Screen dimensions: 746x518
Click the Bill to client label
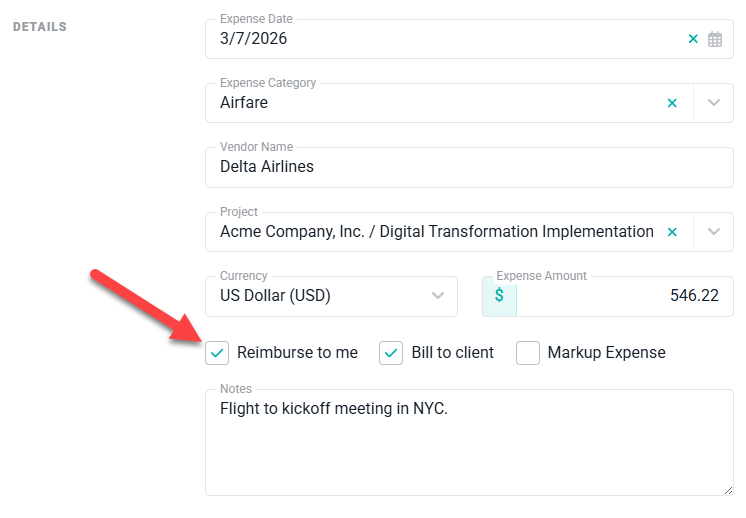(x=453, y=353)
